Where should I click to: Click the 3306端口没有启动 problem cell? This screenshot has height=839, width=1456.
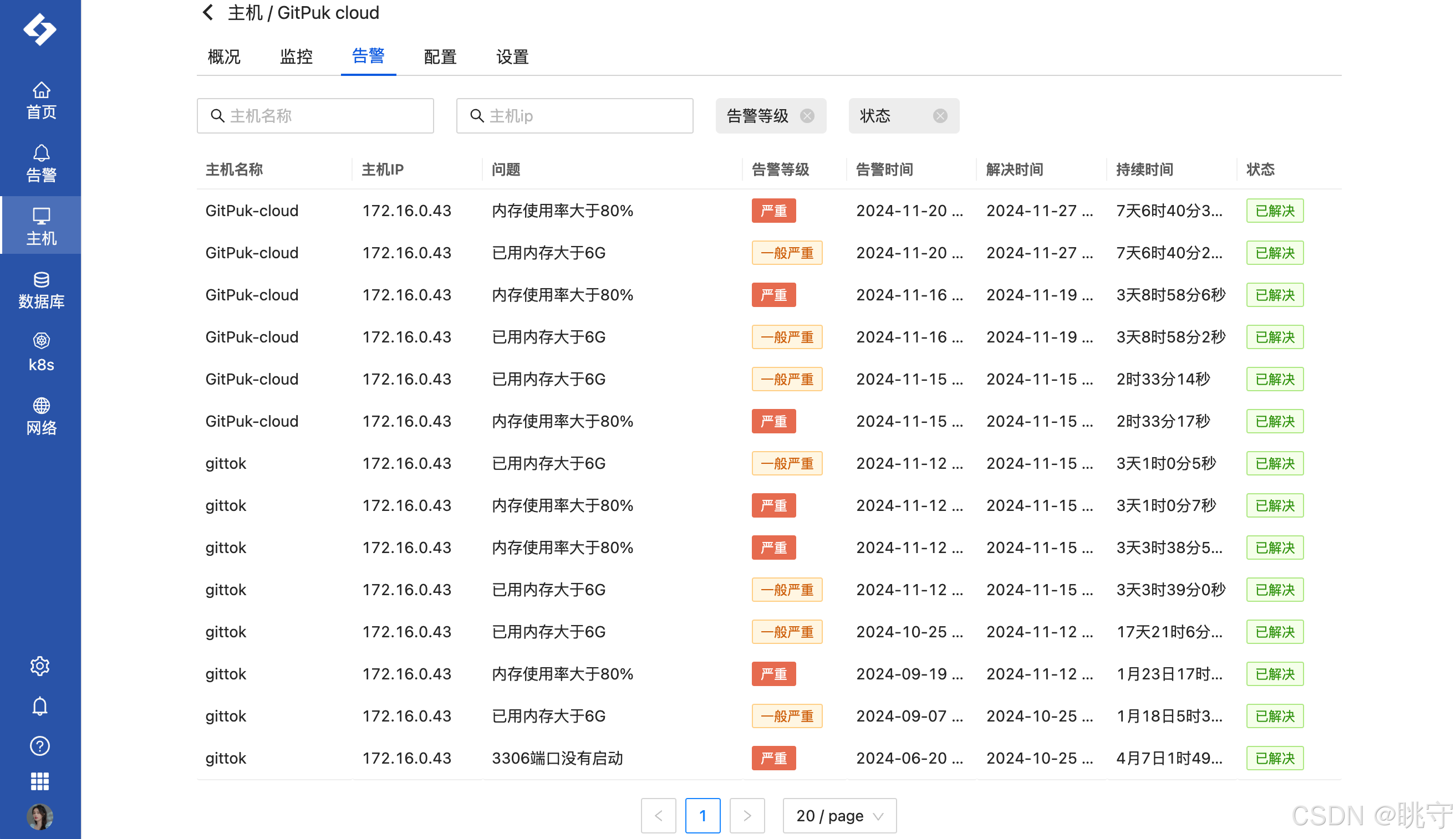click(x=557, y=758)
